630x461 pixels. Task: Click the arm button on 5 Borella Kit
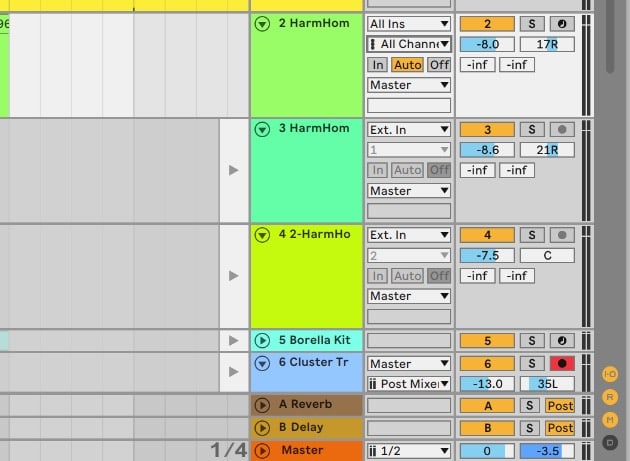pos(562,341)
